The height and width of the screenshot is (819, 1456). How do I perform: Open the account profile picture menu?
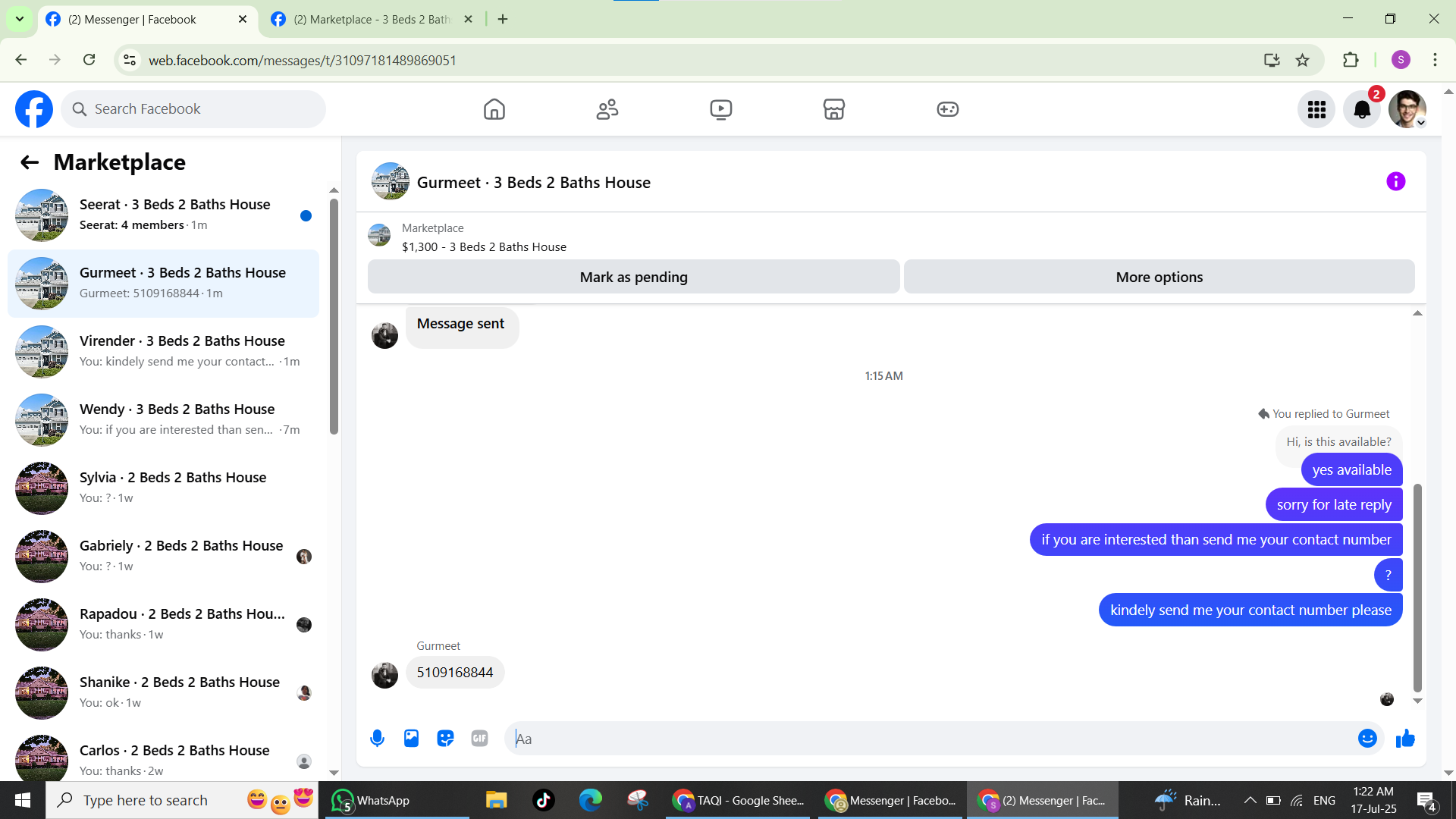(1407, 109)
